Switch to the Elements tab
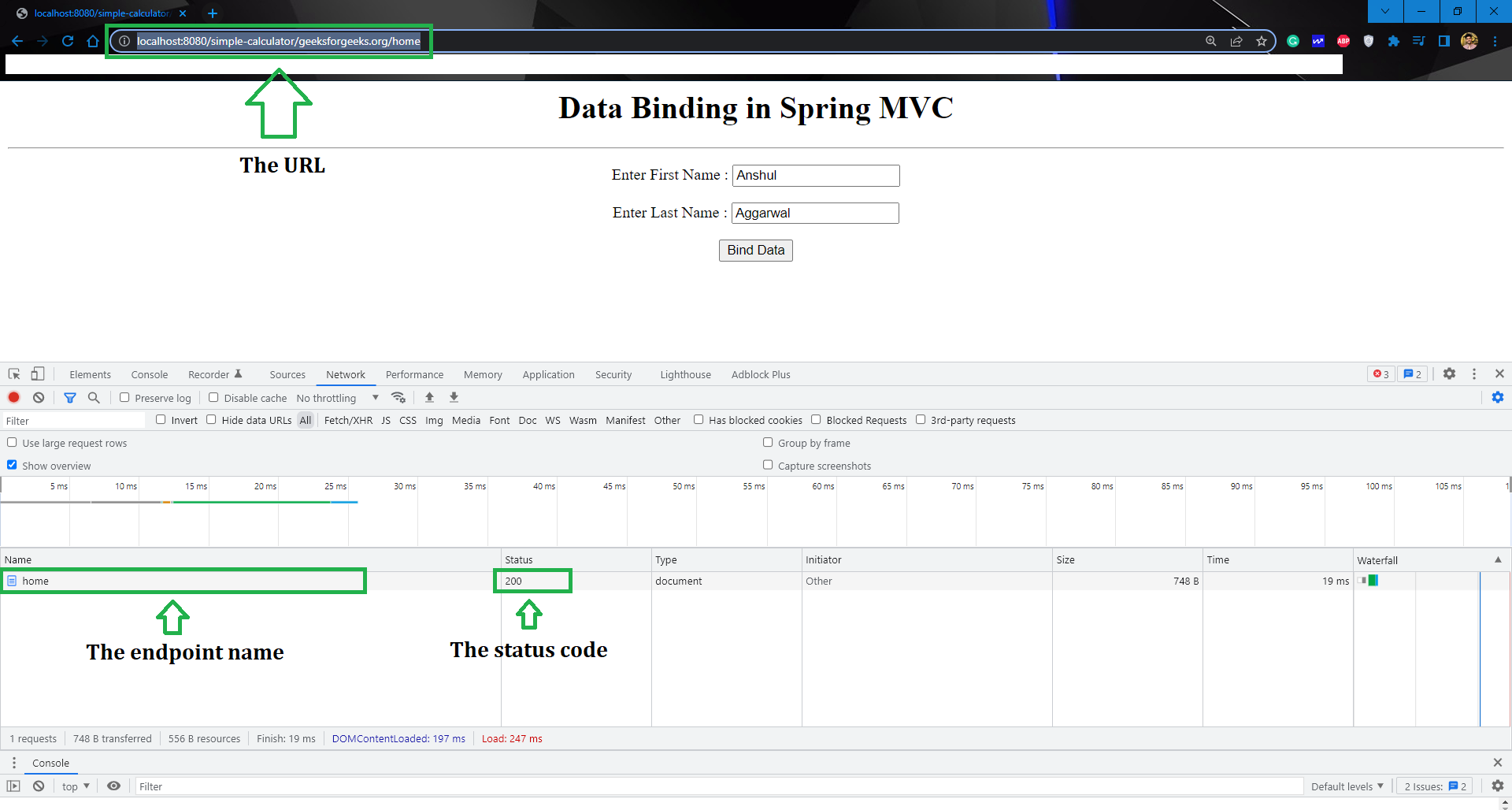1512x810 pixels. tap(90, 374)
